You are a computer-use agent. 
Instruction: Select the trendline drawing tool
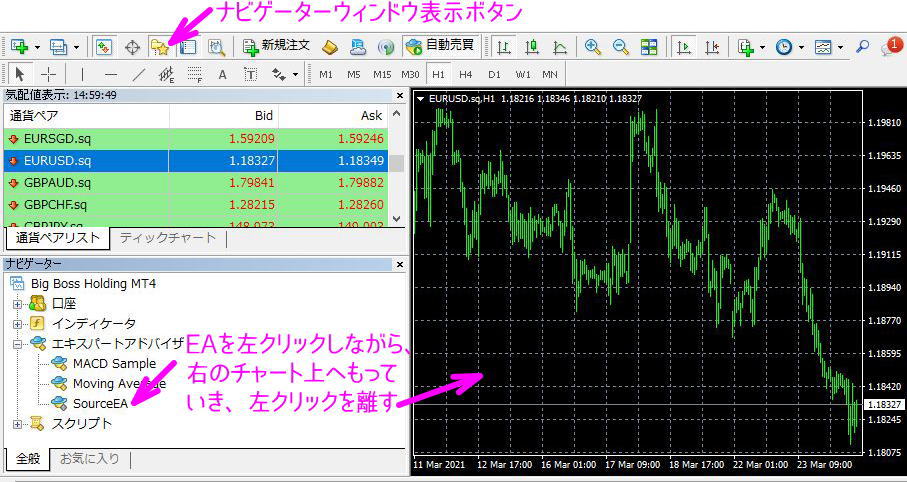138,74
